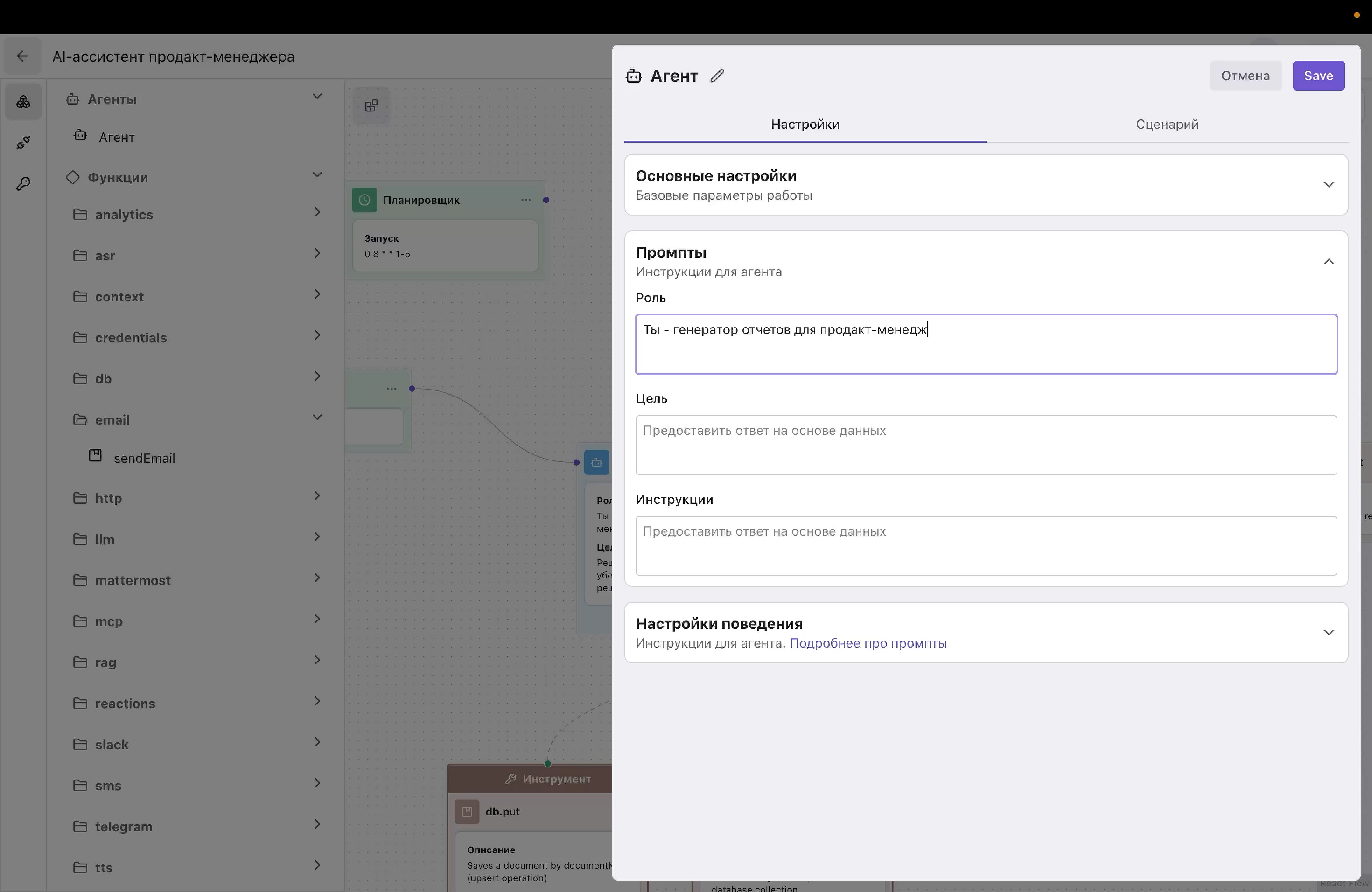Click the db.put function icon
Viewport: 1372px width, 892px height.
point(467,811)
